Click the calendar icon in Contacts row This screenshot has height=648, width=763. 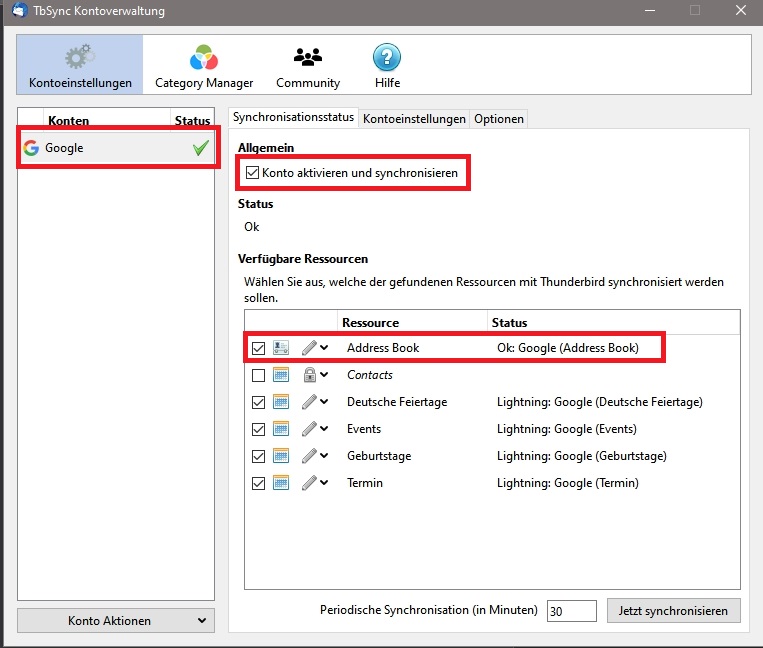point(281,375)
